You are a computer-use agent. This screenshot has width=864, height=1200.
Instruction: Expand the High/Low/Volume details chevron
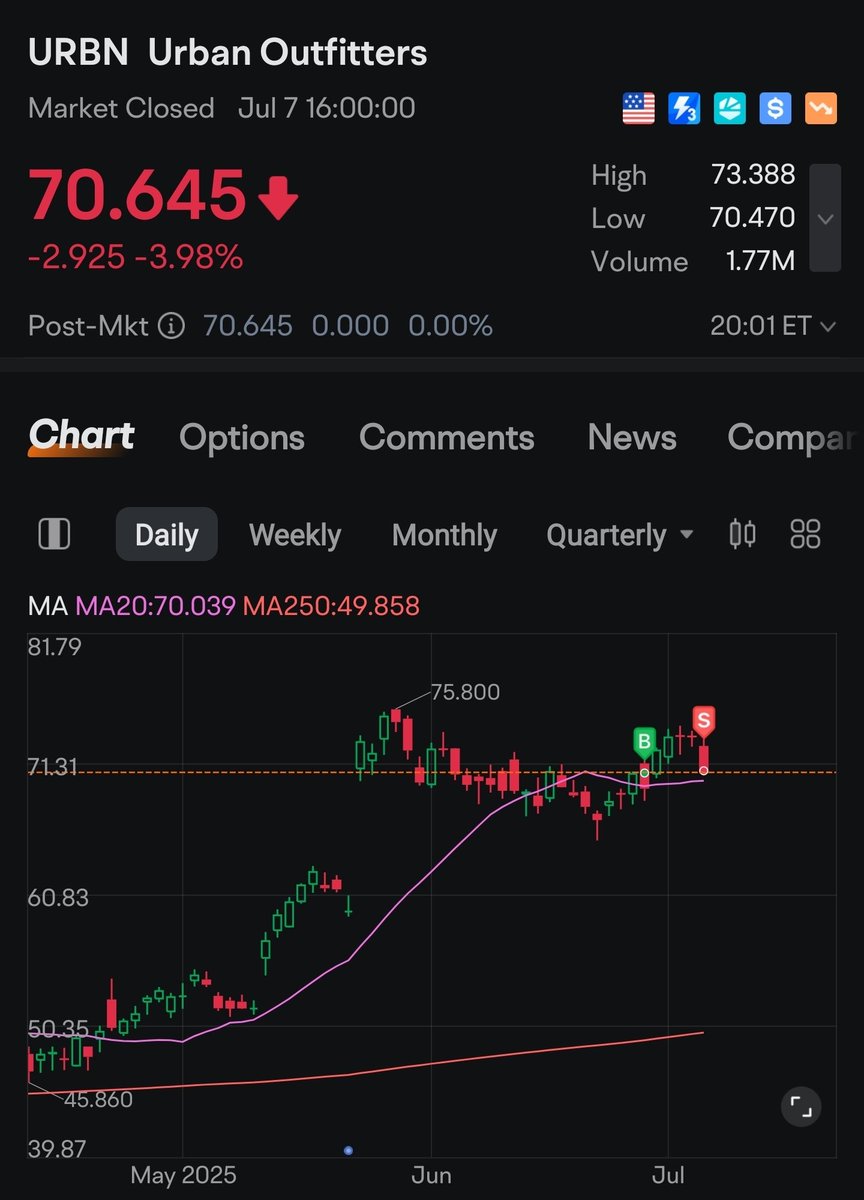click(x=825, y=218)
